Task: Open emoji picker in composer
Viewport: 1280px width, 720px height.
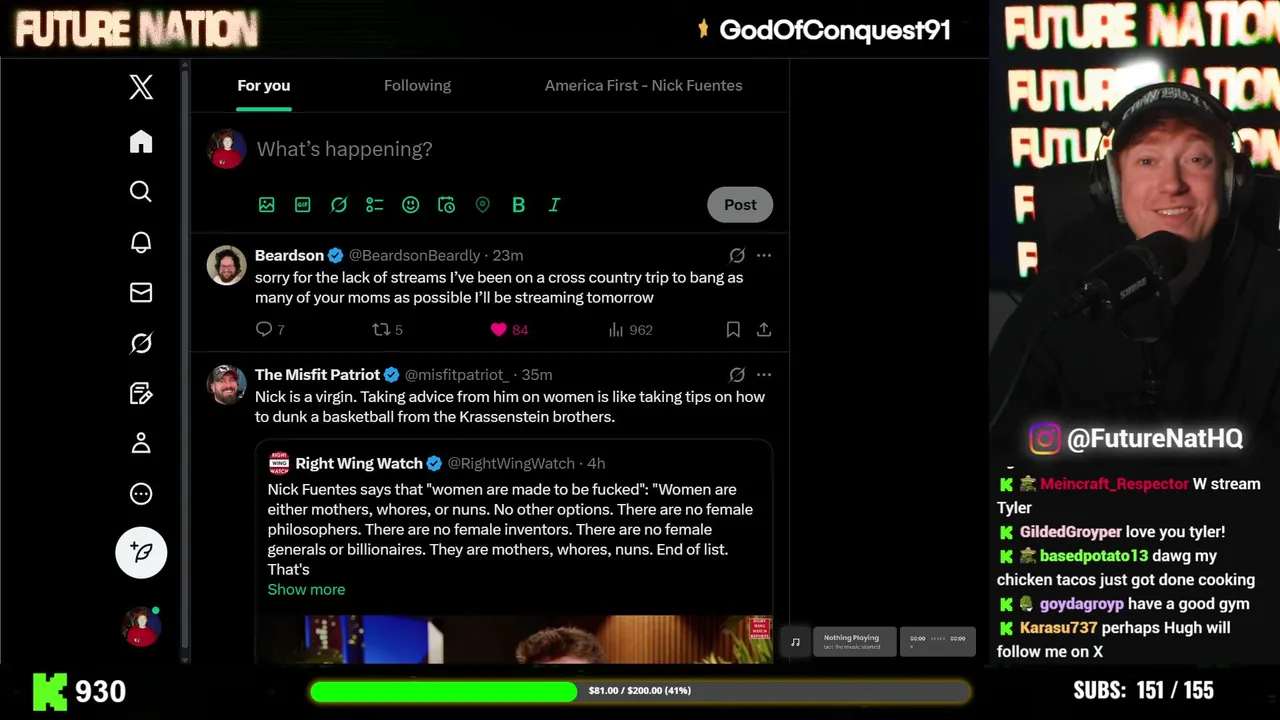Action: 411,204
